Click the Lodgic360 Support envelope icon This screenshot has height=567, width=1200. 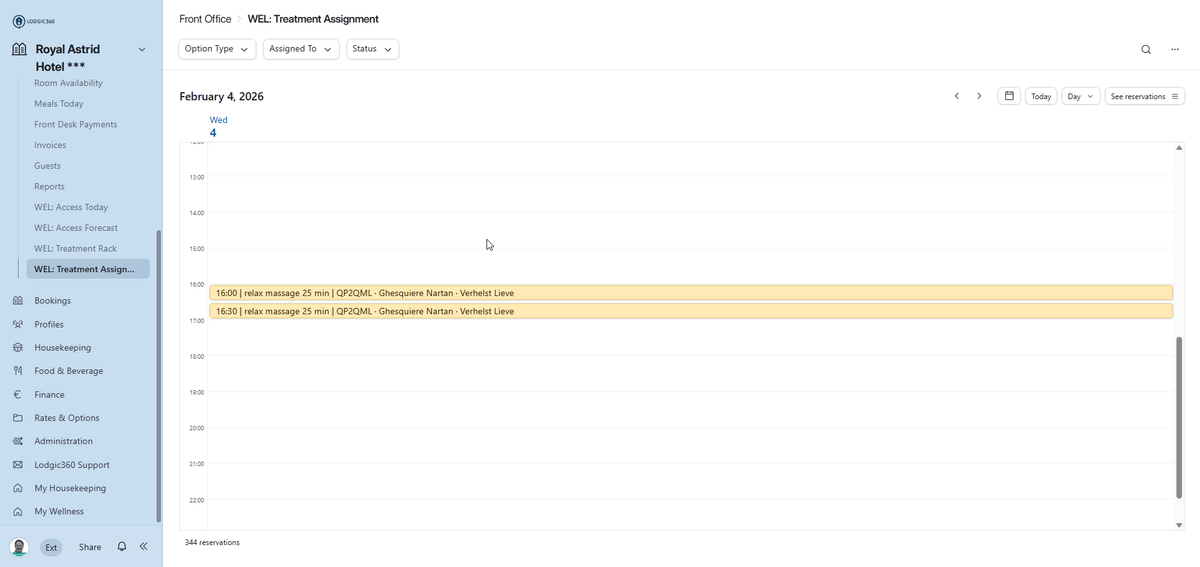(x=18, y=465)
